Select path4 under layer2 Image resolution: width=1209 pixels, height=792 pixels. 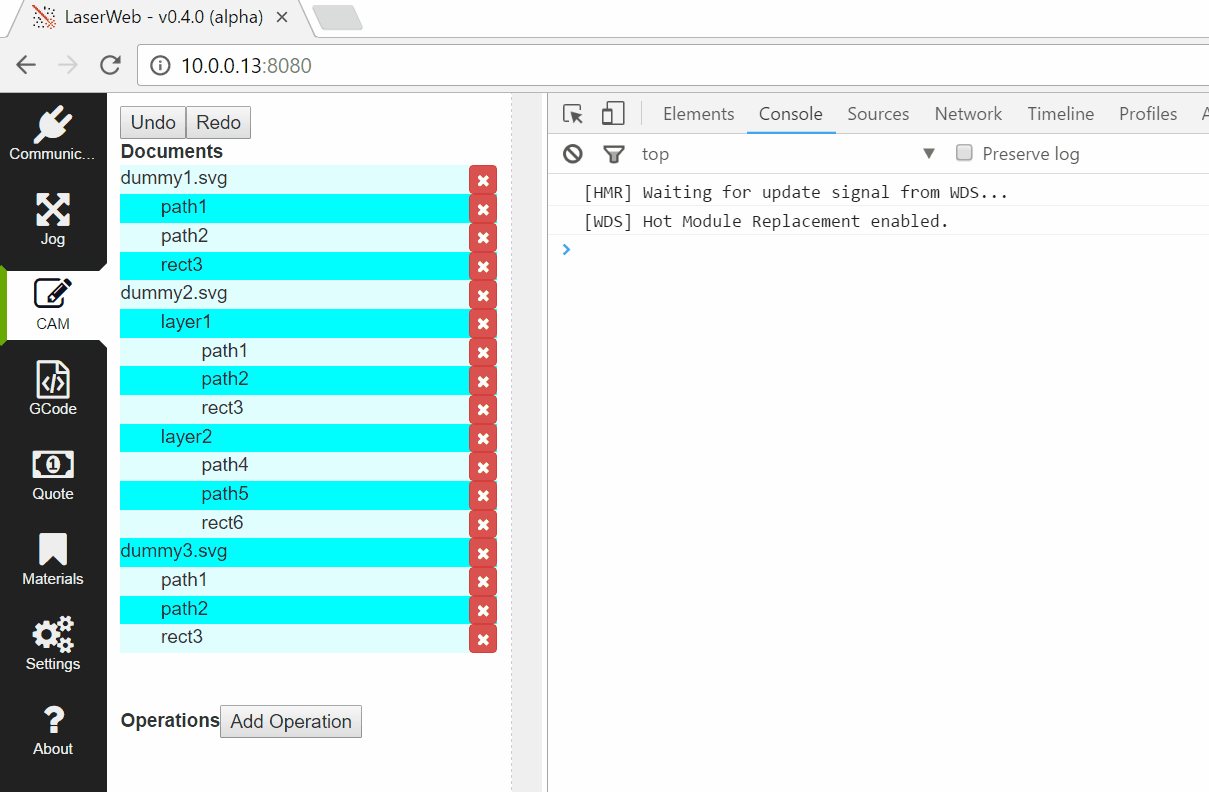(294, 466)
